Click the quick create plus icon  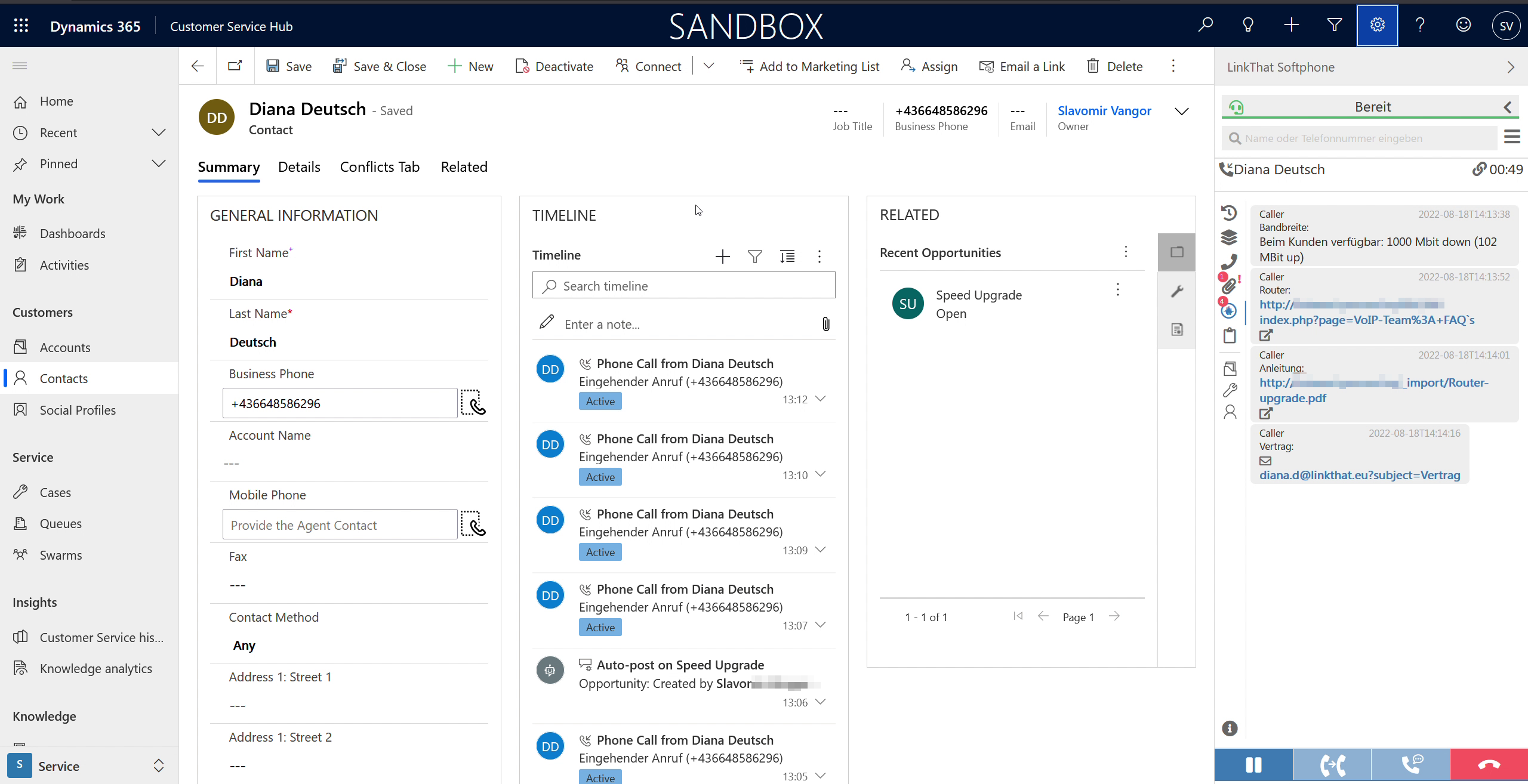(1291, 25)
